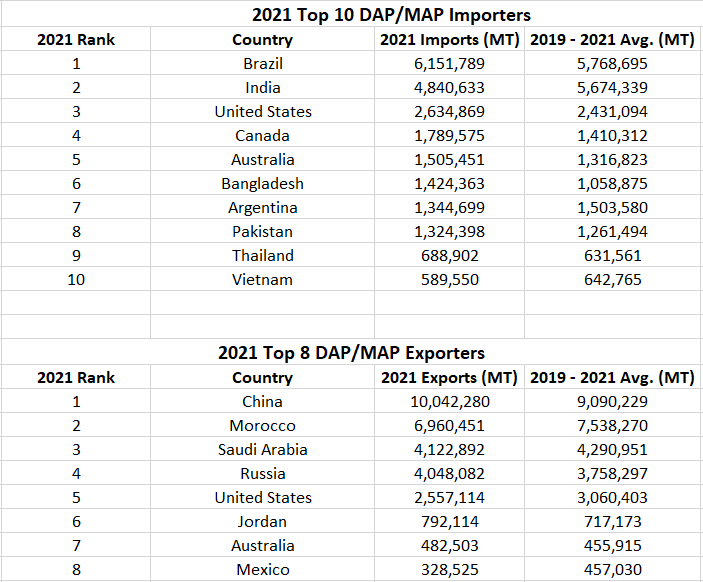
Task: Select the average value 2,431,094
Action: coord(612,112)
